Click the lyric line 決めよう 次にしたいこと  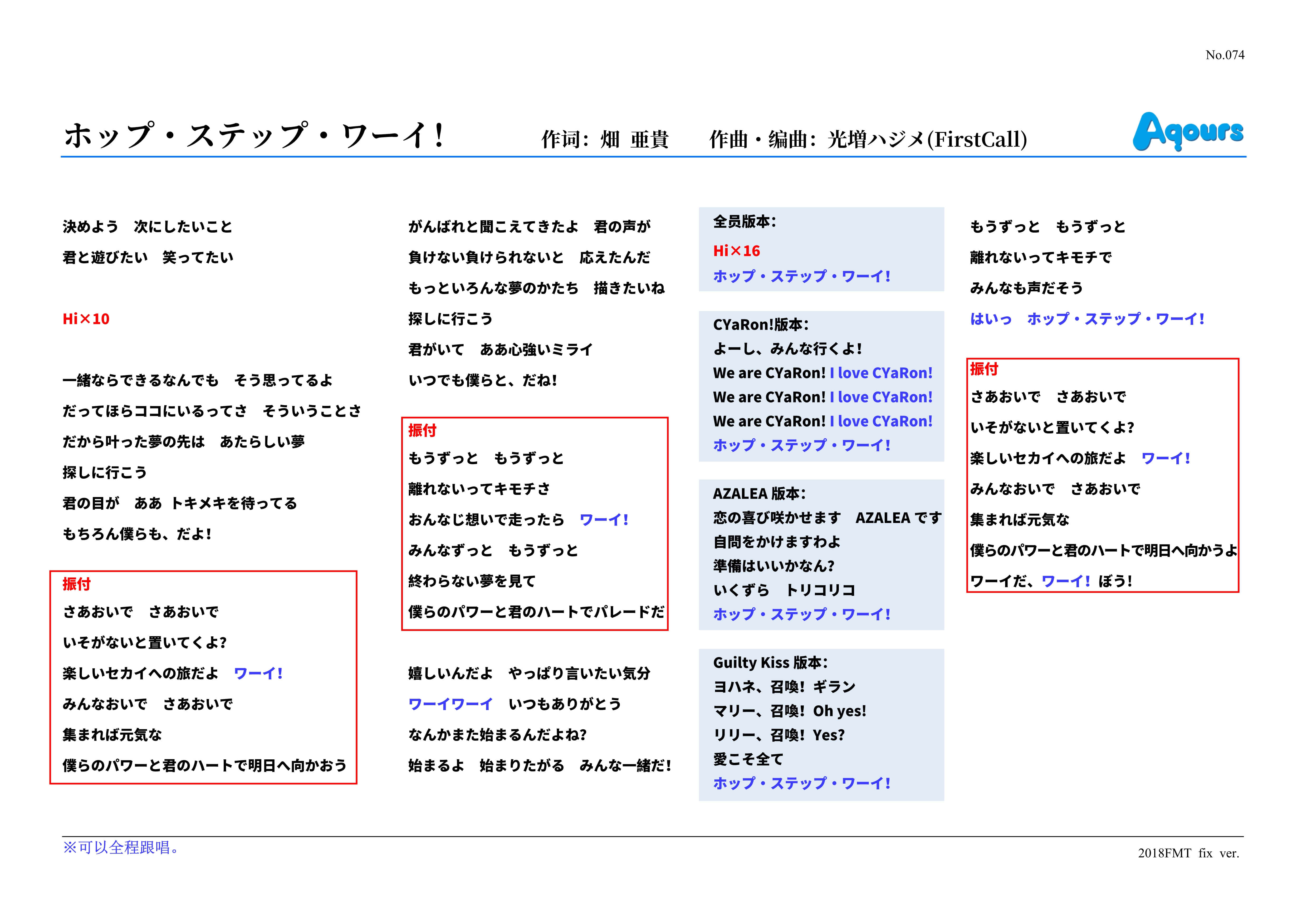tap(148, 227)
